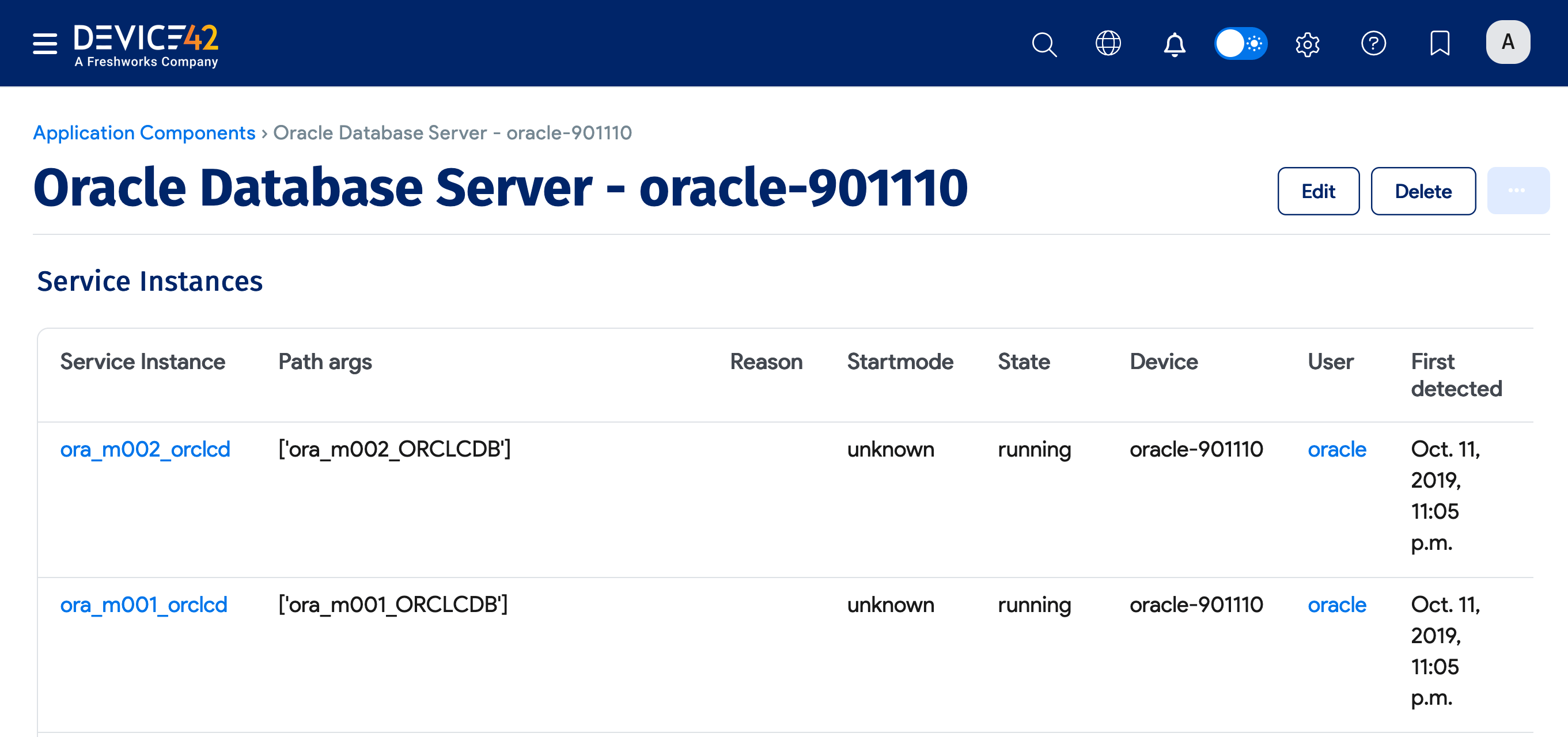Open Device42 settings gear
The height and width of the screenshot is (737, 1568).
(1308, 43)
